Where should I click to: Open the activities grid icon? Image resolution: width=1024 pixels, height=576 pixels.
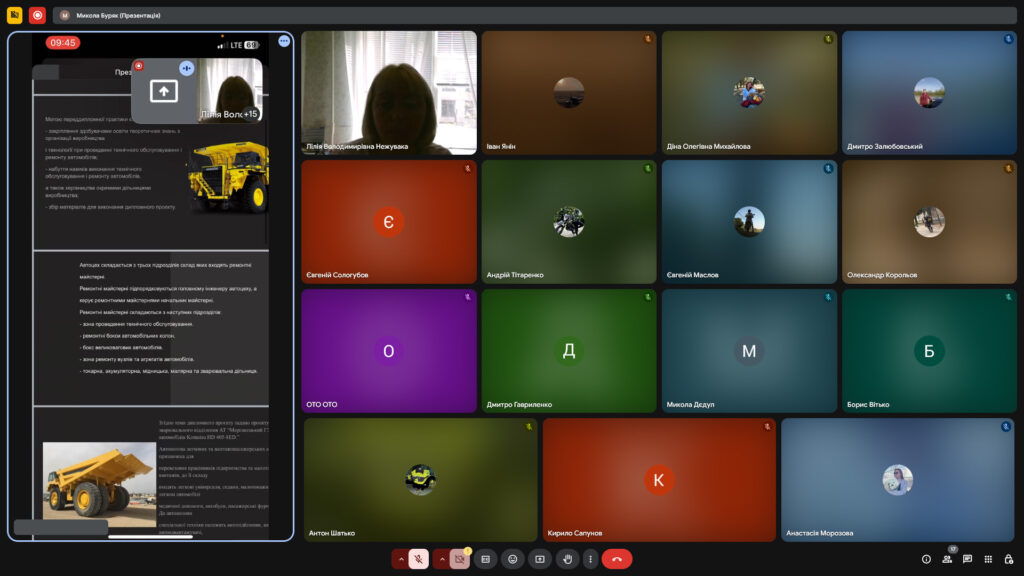[x=988, y=559]
